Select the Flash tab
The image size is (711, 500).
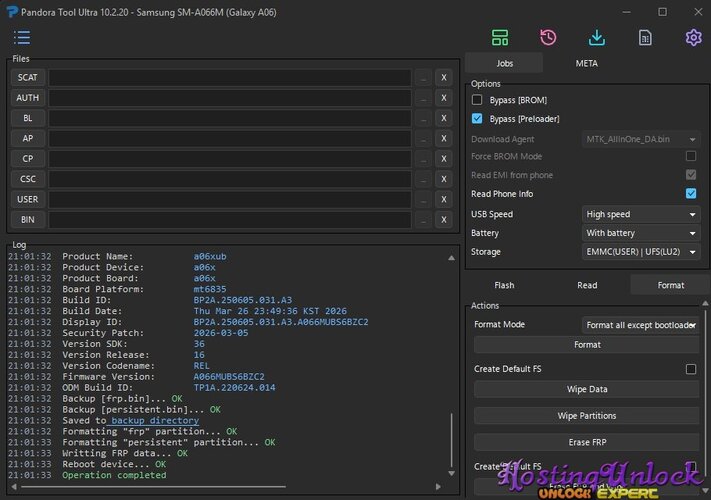tap(504, 285)
